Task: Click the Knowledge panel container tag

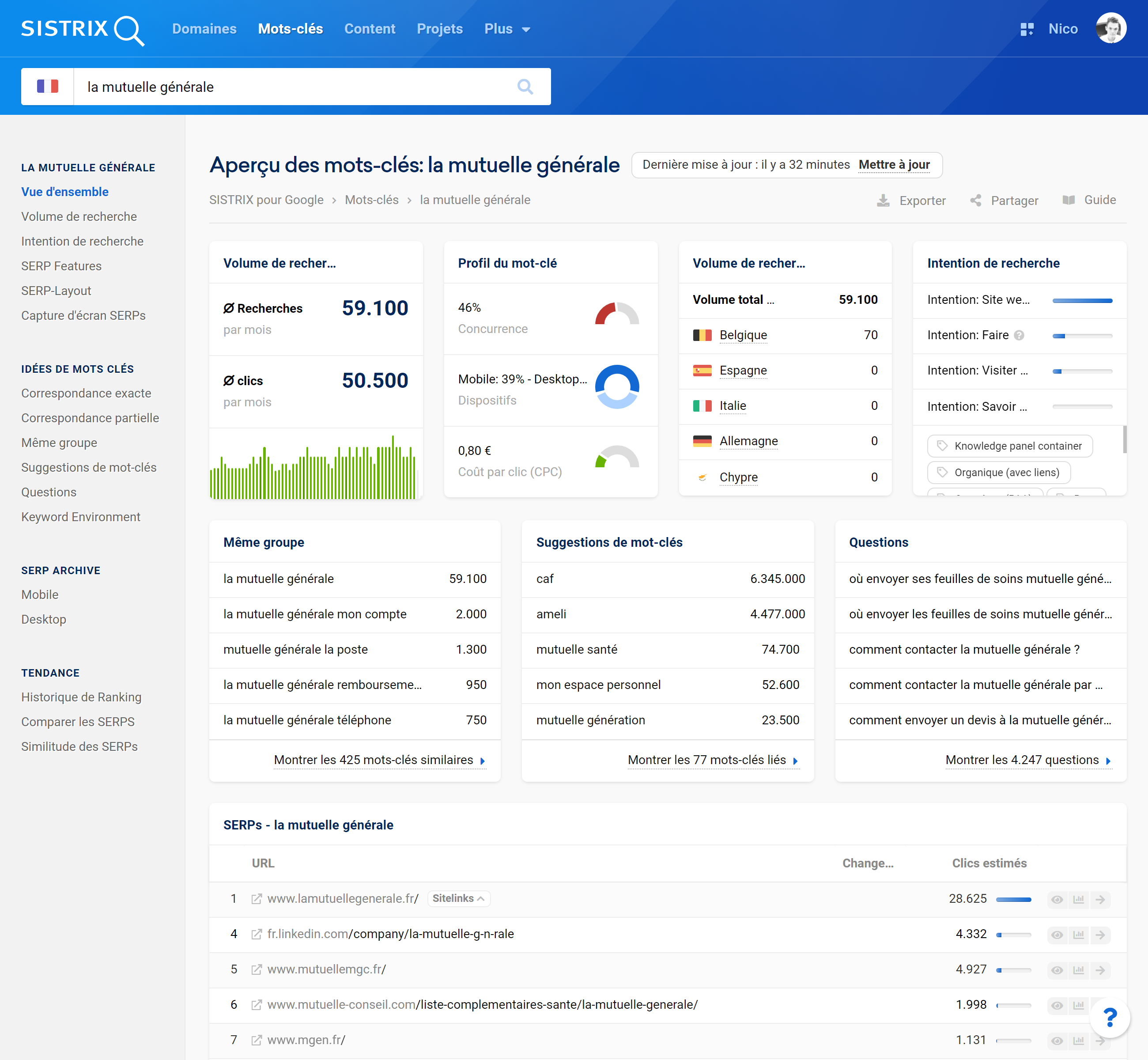Action: point(1010,446)
